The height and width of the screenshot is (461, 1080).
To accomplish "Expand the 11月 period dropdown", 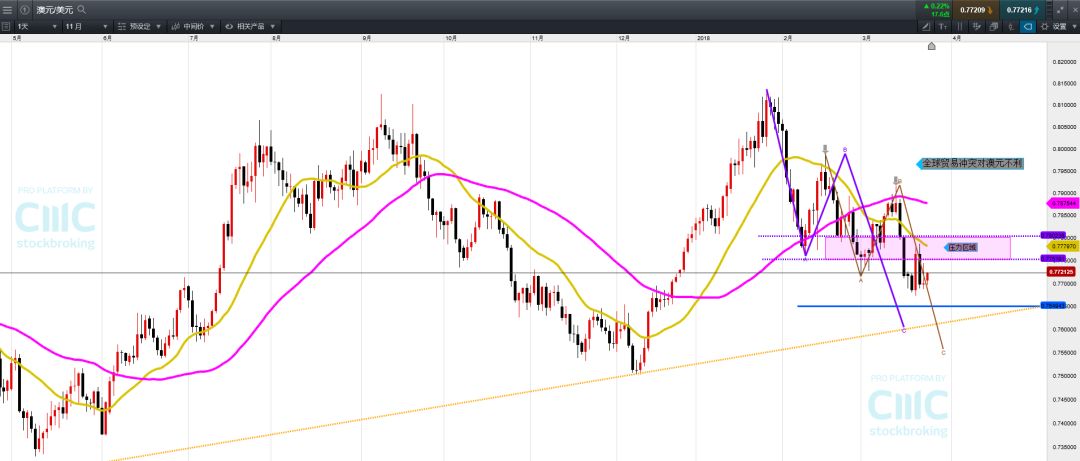I will [86, 26].
